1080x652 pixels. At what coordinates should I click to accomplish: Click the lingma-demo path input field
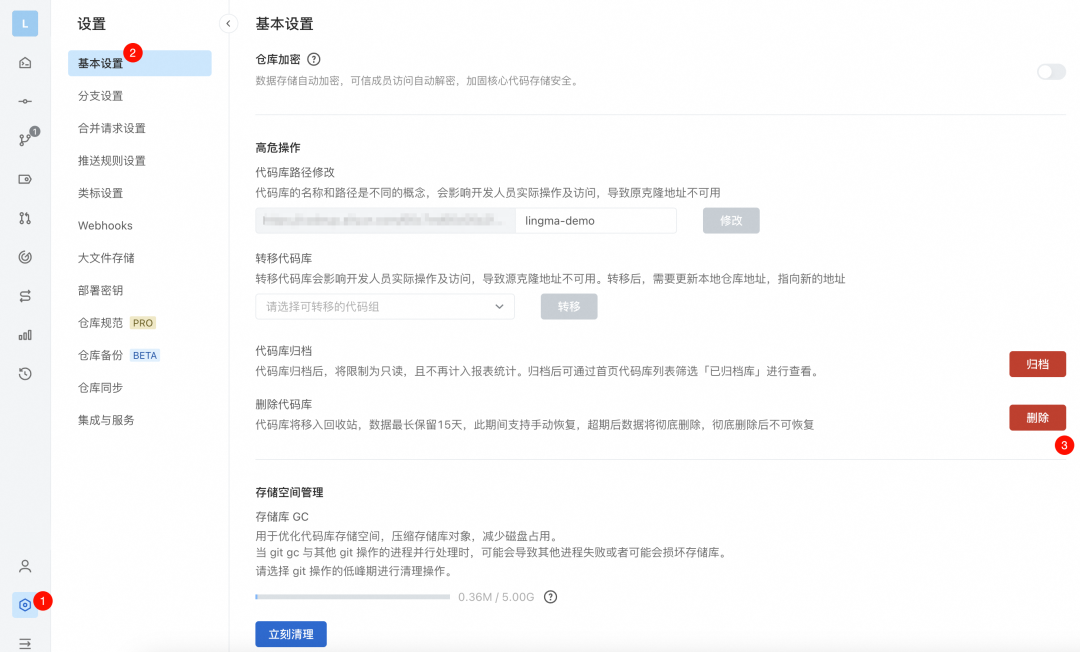tap(595, 220)
